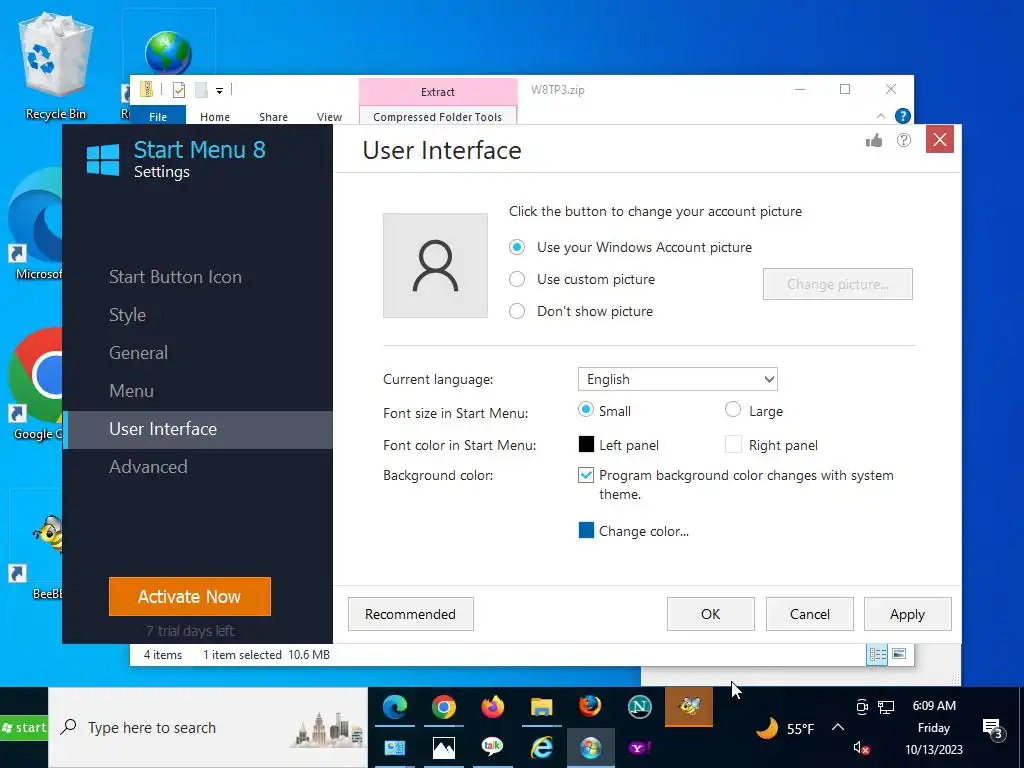
Task: Collapse the Explorer ribbon chevron
Action: pyautogui.click(x=881, y=116)
